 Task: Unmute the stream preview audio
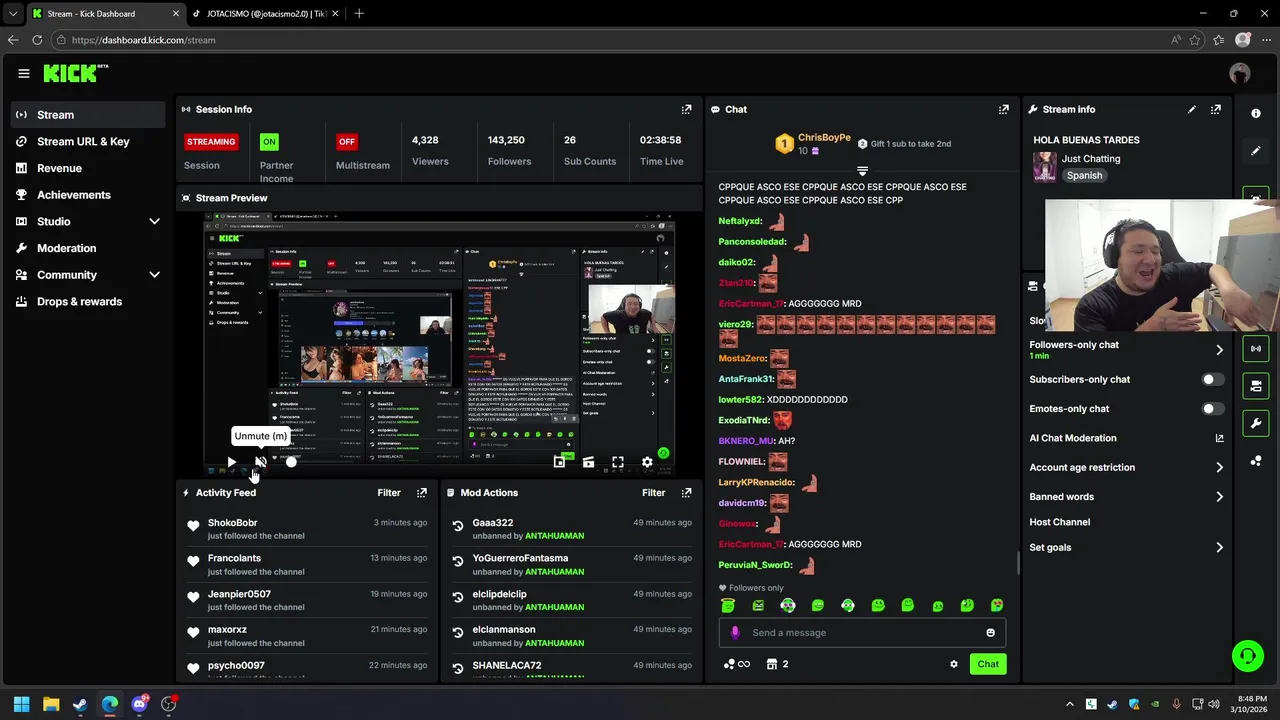[261, 462]
